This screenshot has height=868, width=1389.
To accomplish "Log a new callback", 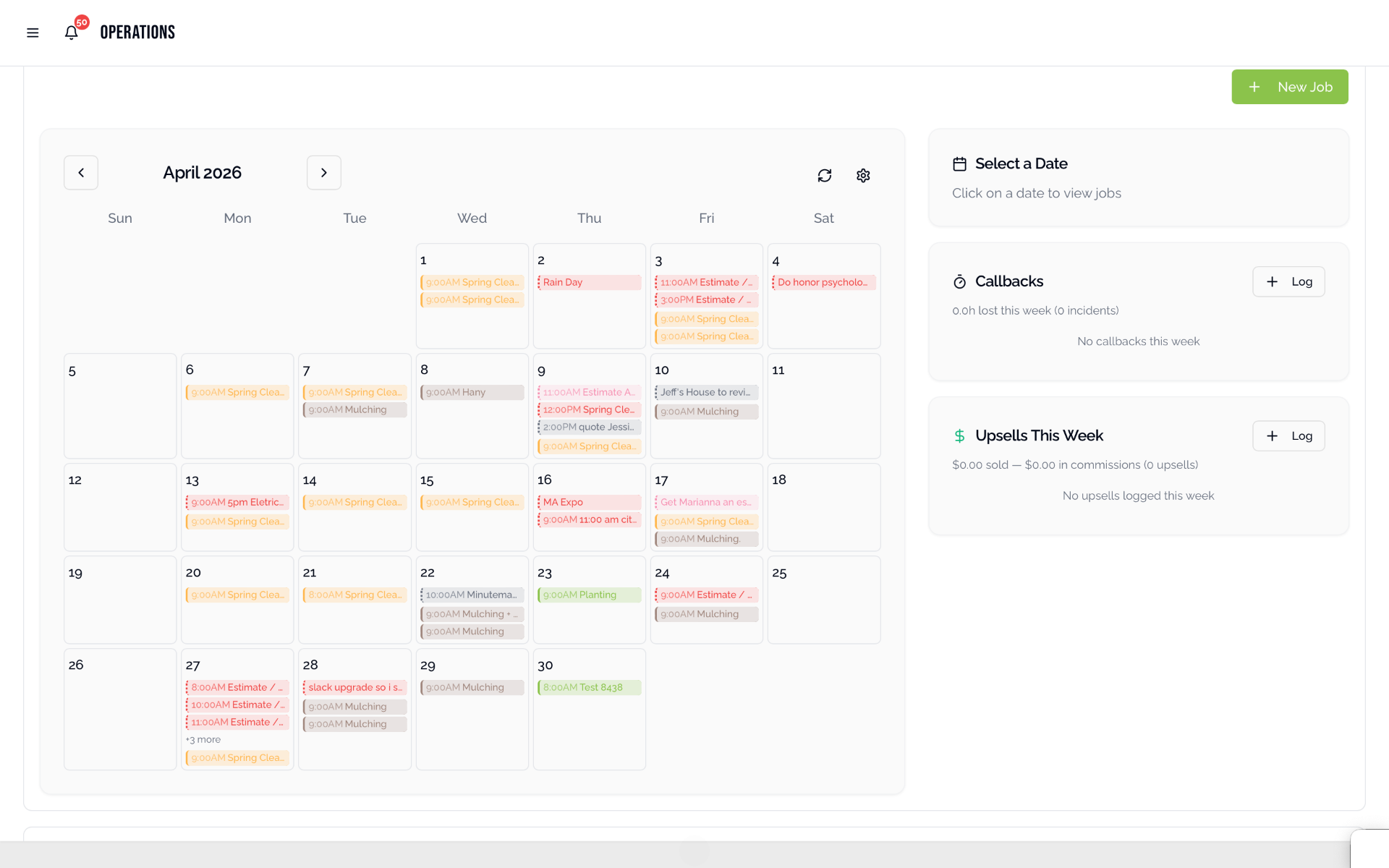I will (1288, 281).
